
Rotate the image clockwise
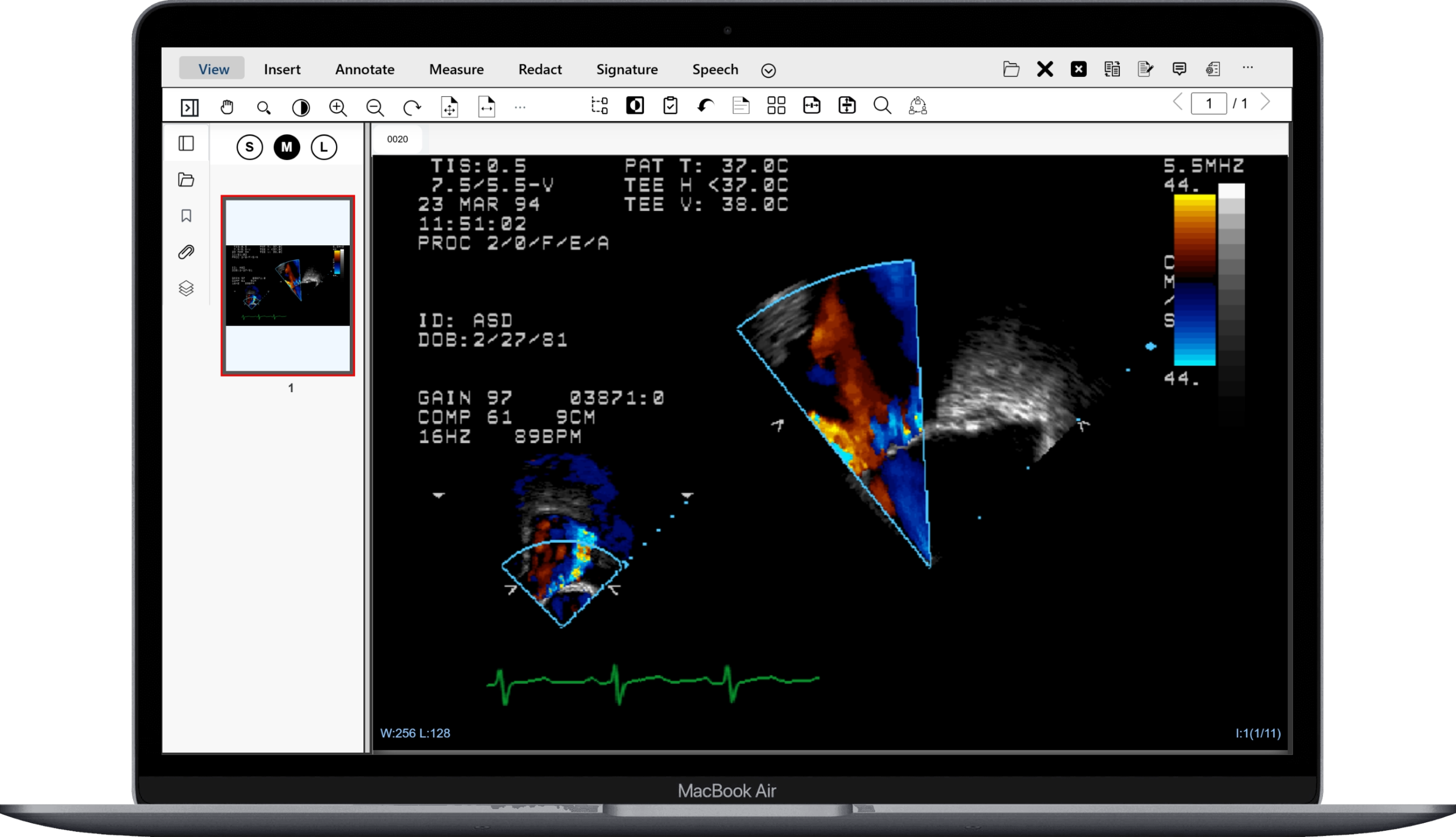pyautogui.click(x=412, y=107)
